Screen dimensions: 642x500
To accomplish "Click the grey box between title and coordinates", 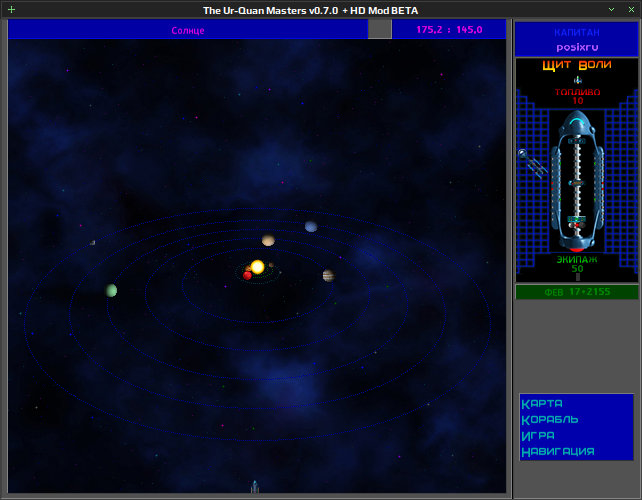I will (x=380, y=29).
